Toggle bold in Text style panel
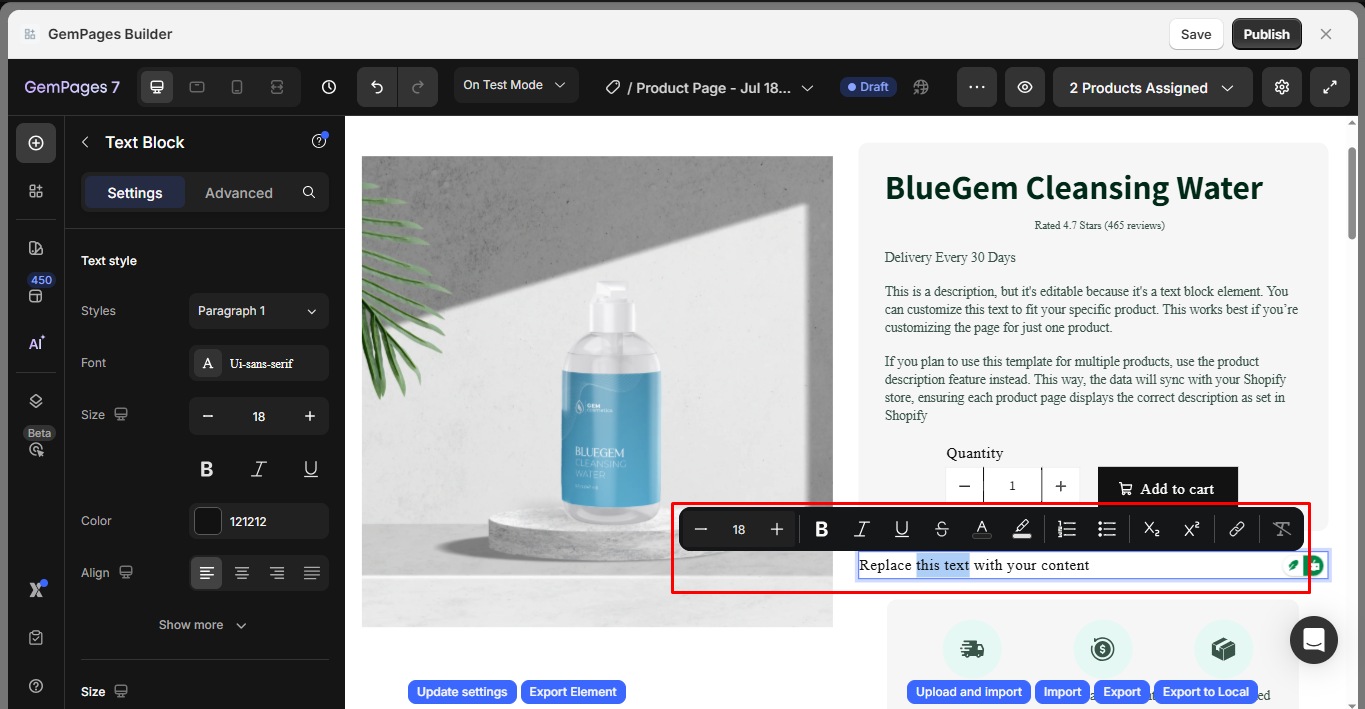Viewport: 1365px width, 709px height. tap(207, 469)
